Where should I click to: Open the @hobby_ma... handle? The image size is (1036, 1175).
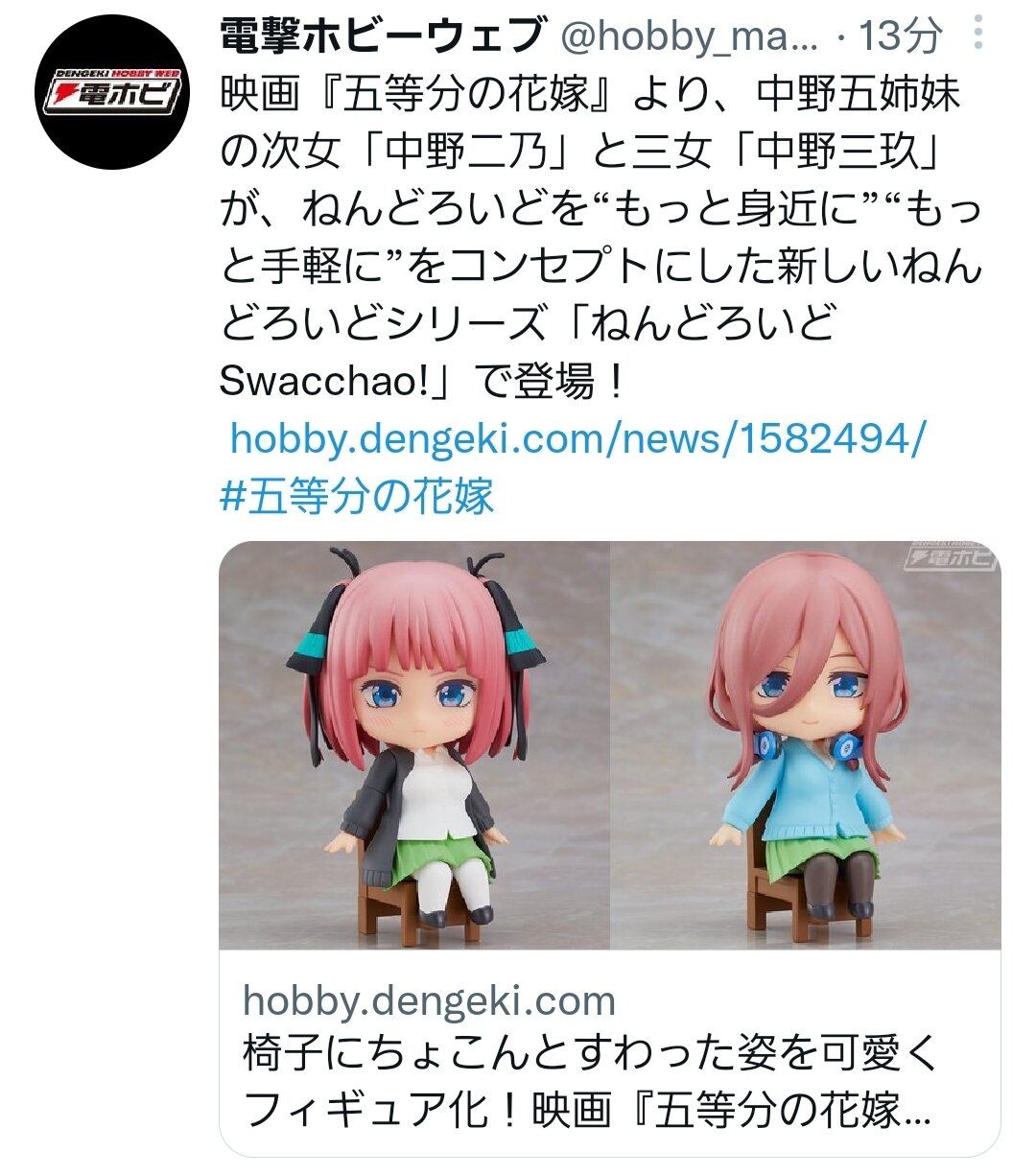(x=689, y=37)
